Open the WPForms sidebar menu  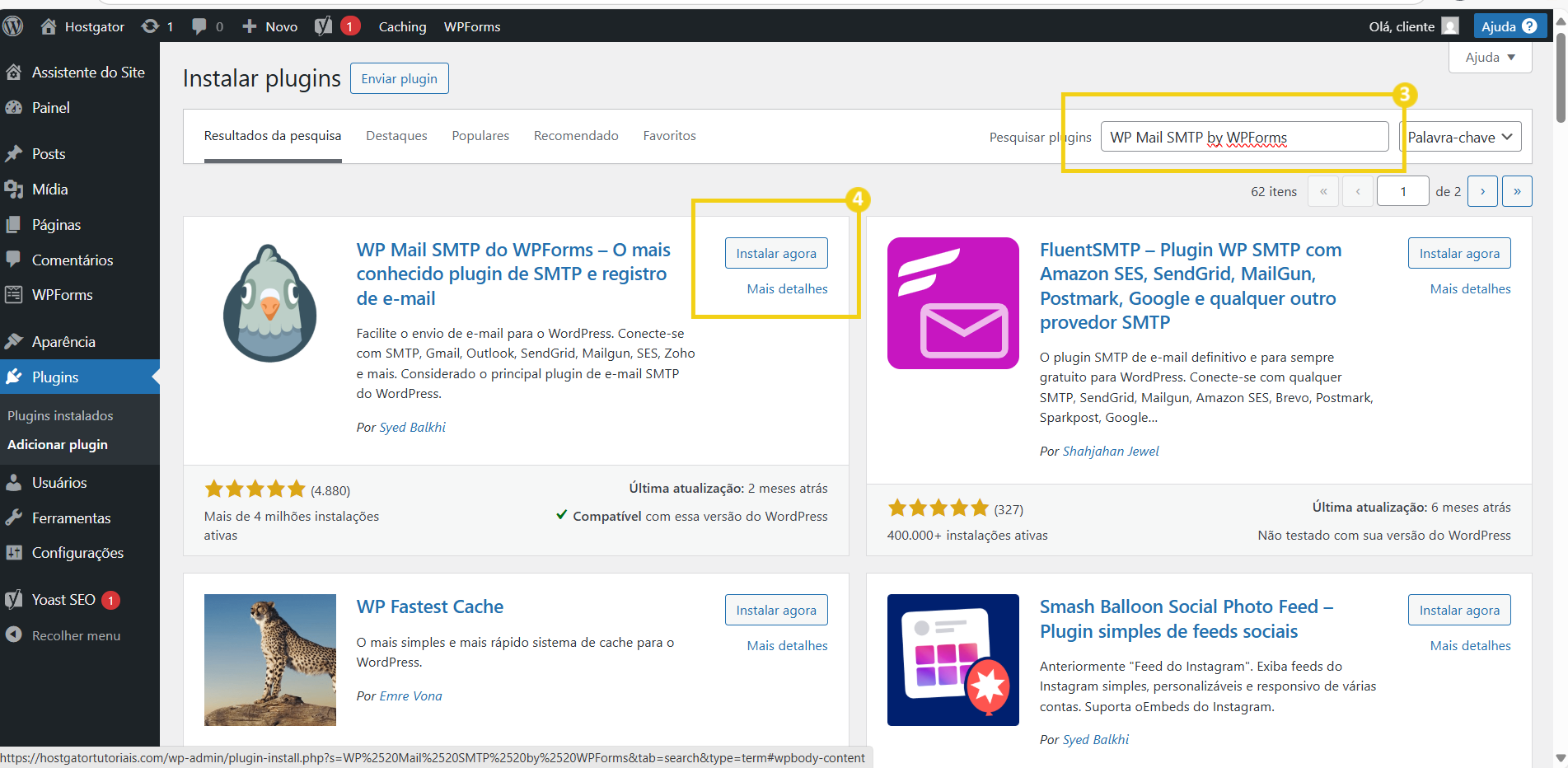click(80, 295)
